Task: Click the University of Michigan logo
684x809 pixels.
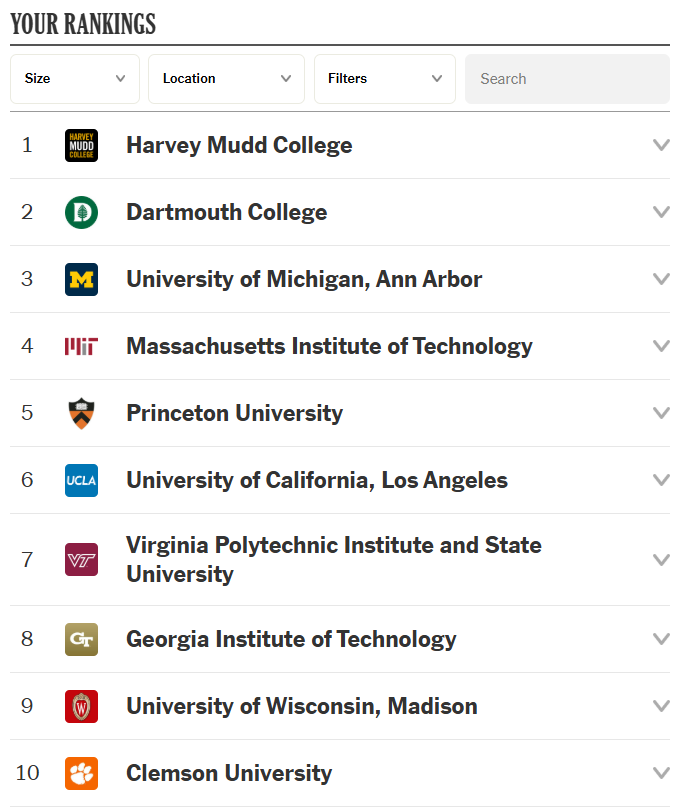Action: (81, 279)
